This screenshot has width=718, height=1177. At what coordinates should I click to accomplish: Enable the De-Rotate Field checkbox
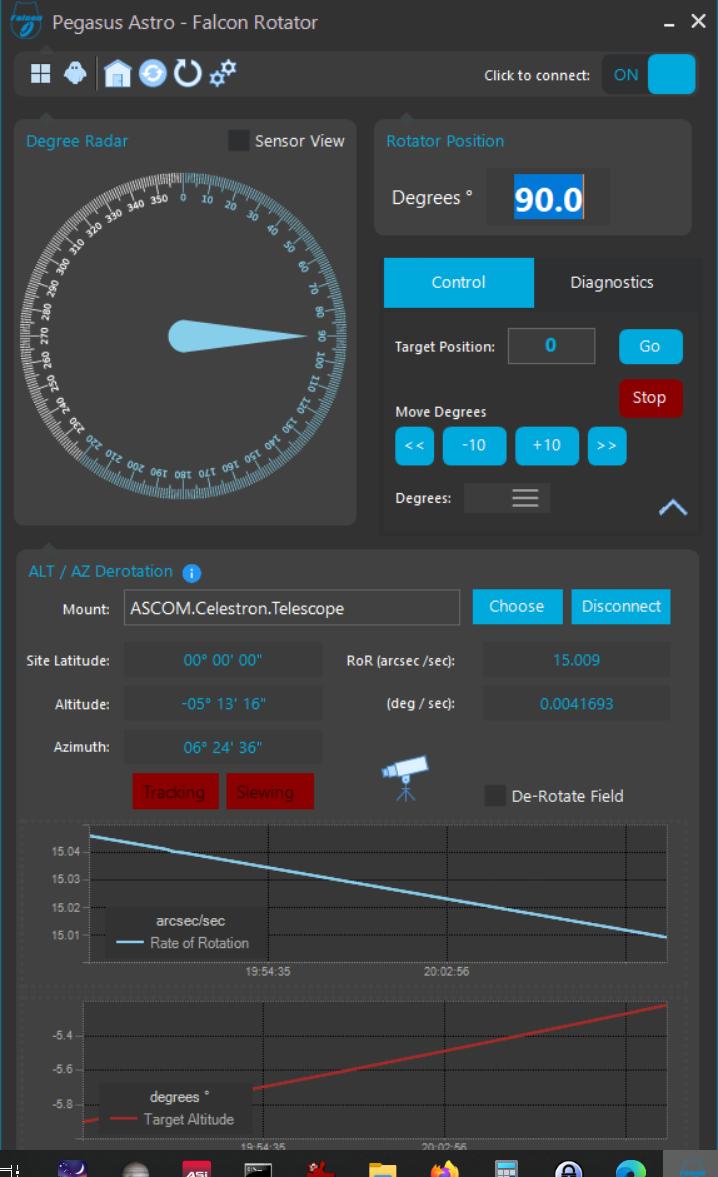click(495, 796)
